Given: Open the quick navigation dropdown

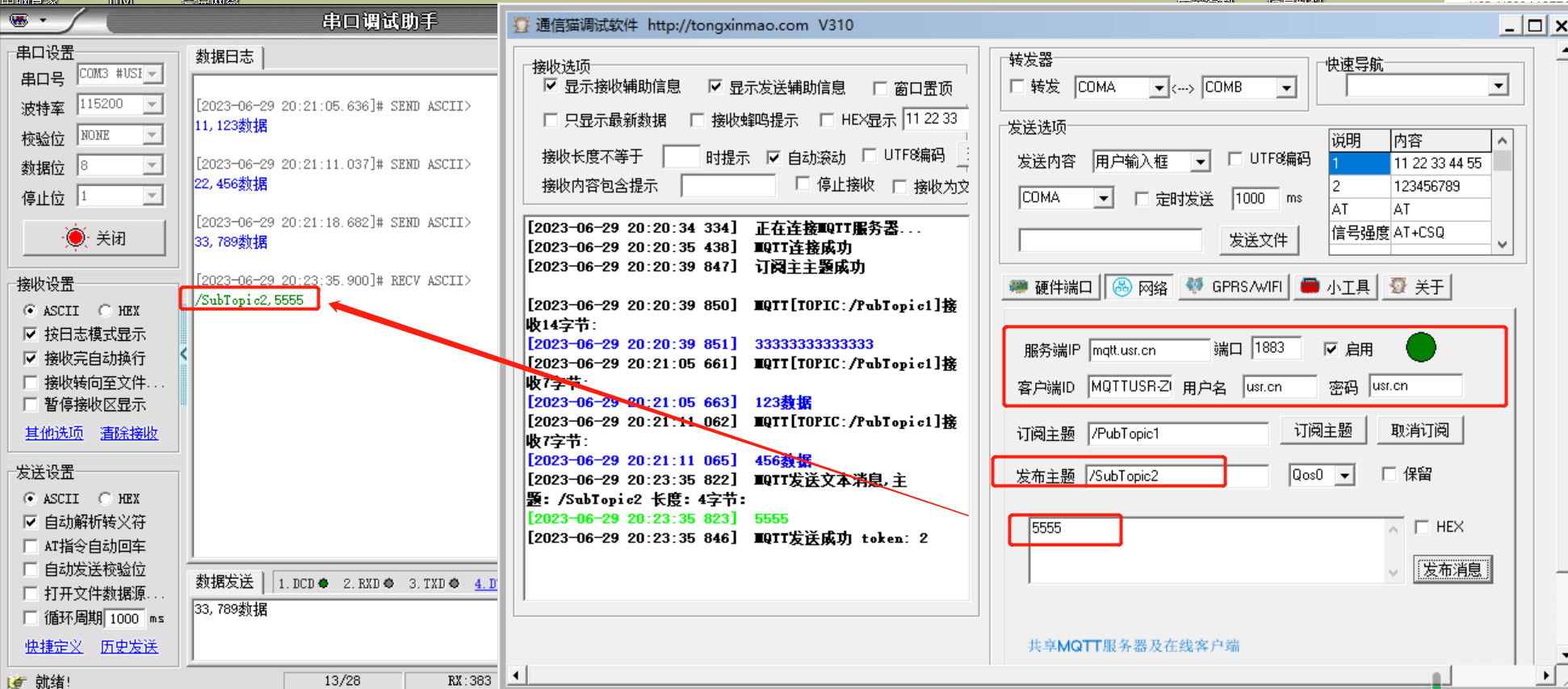Looking at the screenshot, I should tap(1498, 86).
